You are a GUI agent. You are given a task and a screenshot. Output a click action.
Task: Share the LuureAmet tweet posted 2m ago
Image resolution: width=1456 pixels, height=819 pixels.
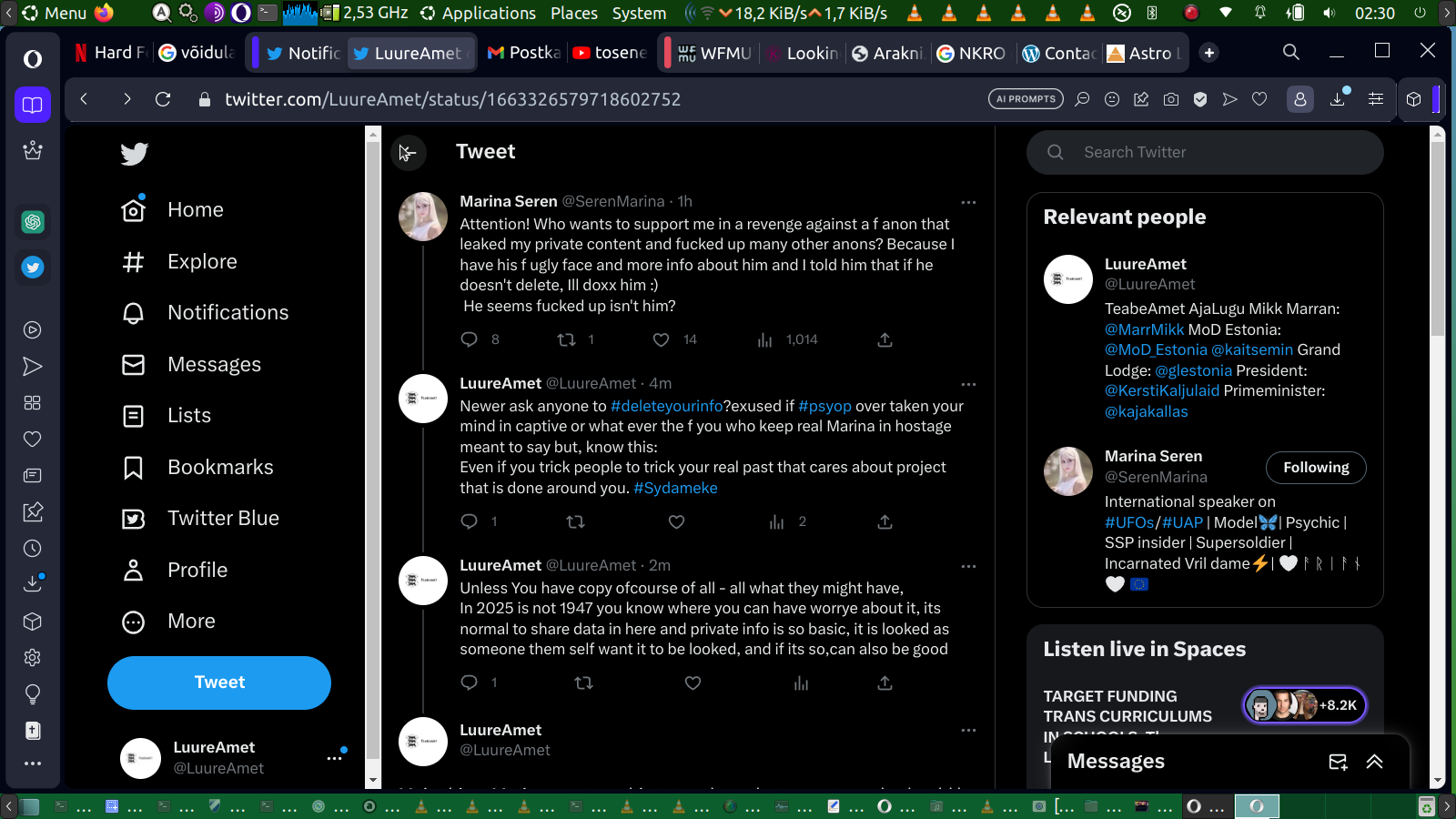pos(885,682)
